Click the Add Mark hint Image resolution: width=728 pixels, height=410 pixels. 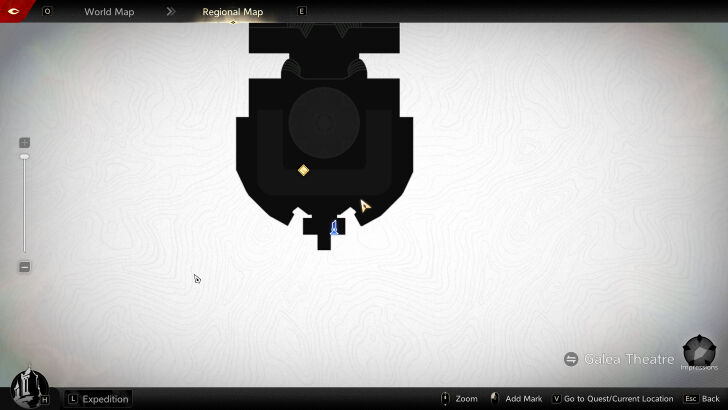(x=516, y=399)
